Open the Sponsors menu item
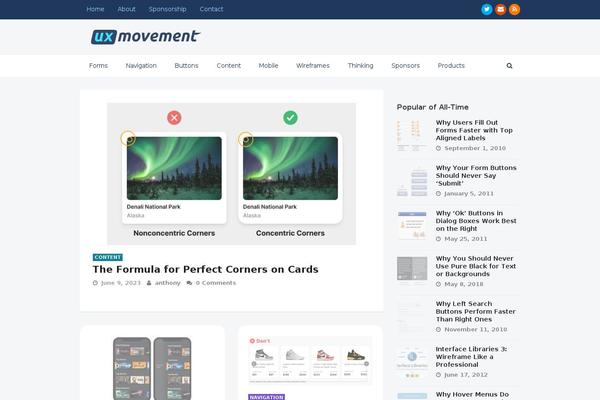The width and height of the screenshot is (600, 400). pyautogui.click(x=406, y=66)
